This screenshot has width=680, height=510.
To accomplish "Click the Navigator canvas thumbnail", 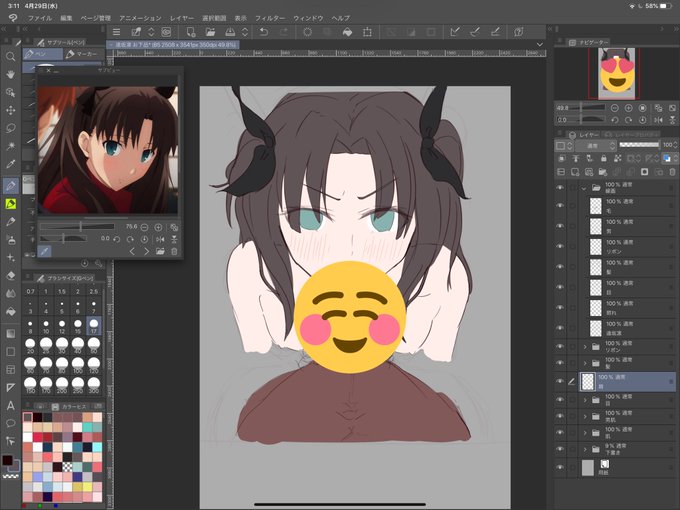I will coord(616,74).
